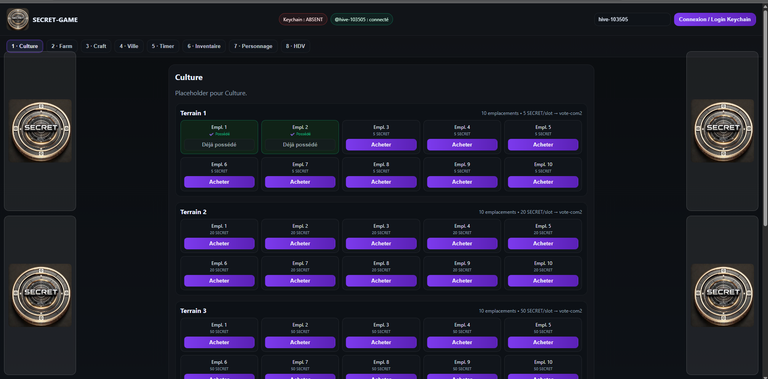This screenshot has height=379, width=768.
Task: Buy Terrain 1 Empl. 3 with Acheter
Action: pos(381,144)
